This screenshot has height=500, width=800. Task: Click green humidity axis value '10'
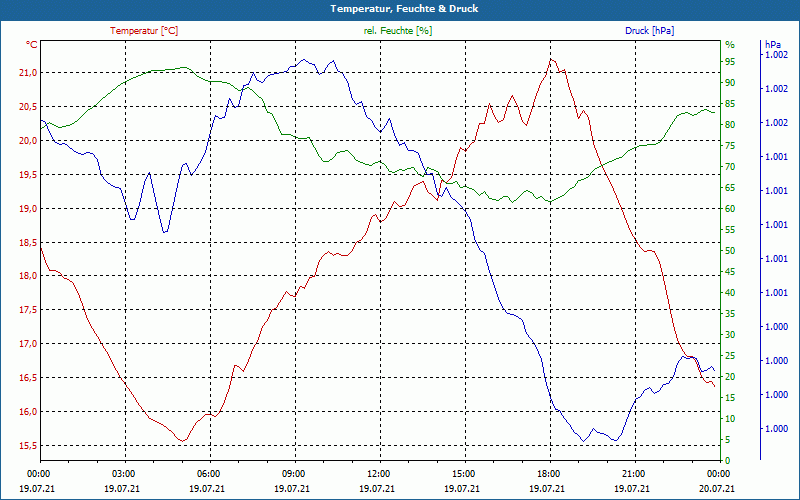tap(730, 419)
